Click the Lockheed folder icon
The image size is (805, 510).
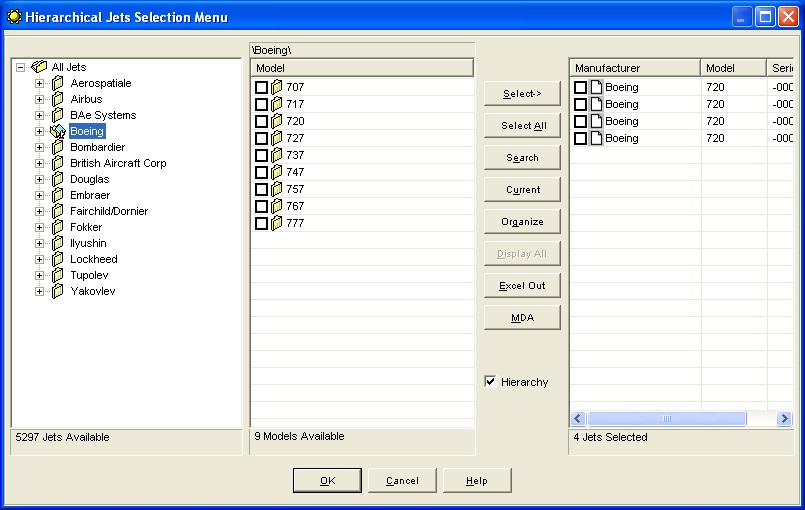(x=58, y=259)
